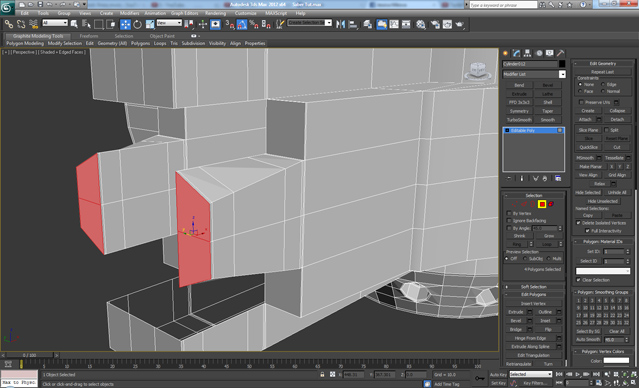Viewport: 639px width, 388px height.
Task: Switch to the Create command panel
Action: click(x=506, y=53)
